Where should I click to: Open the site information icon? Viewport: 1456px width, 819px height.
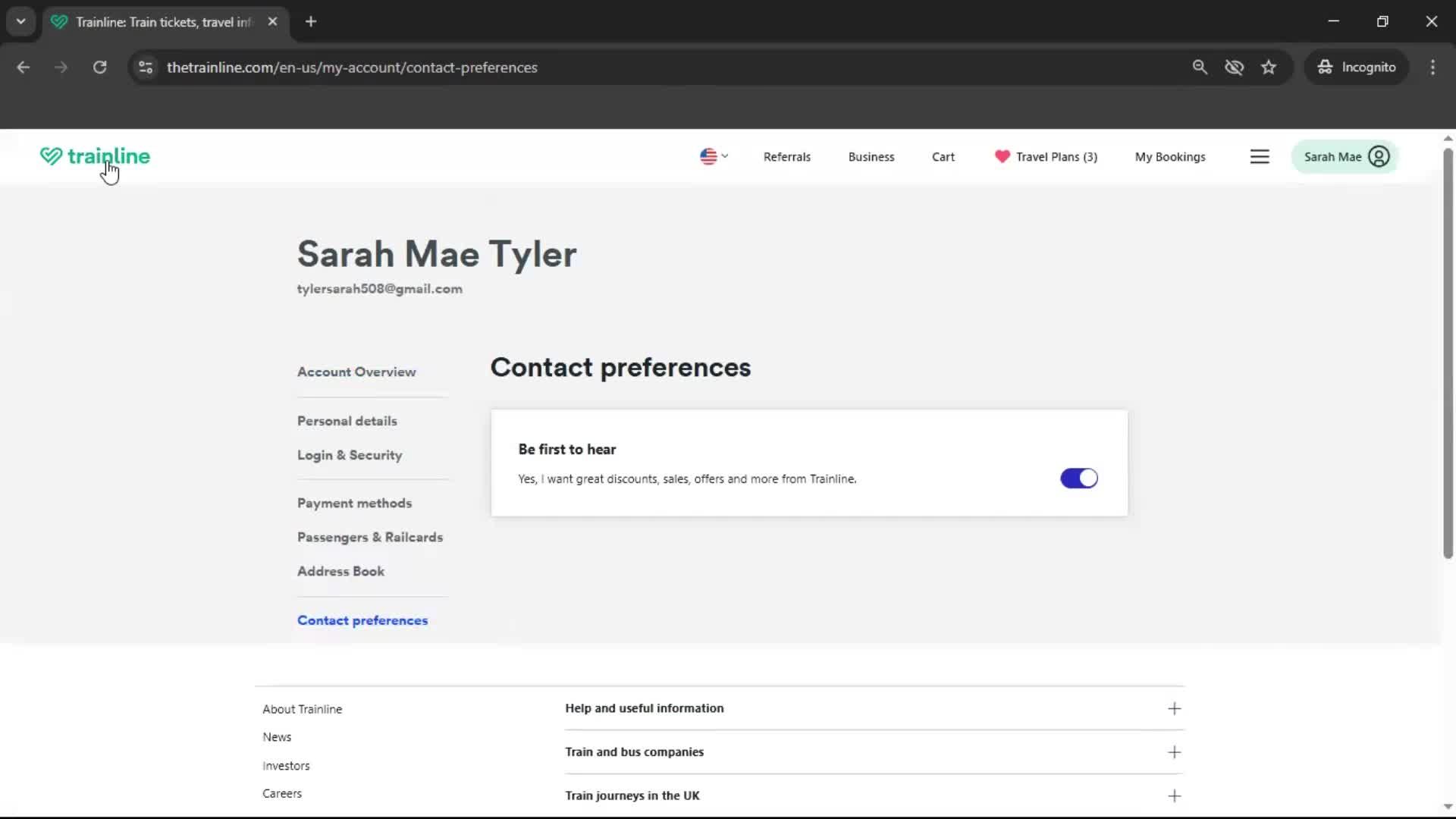146,67
